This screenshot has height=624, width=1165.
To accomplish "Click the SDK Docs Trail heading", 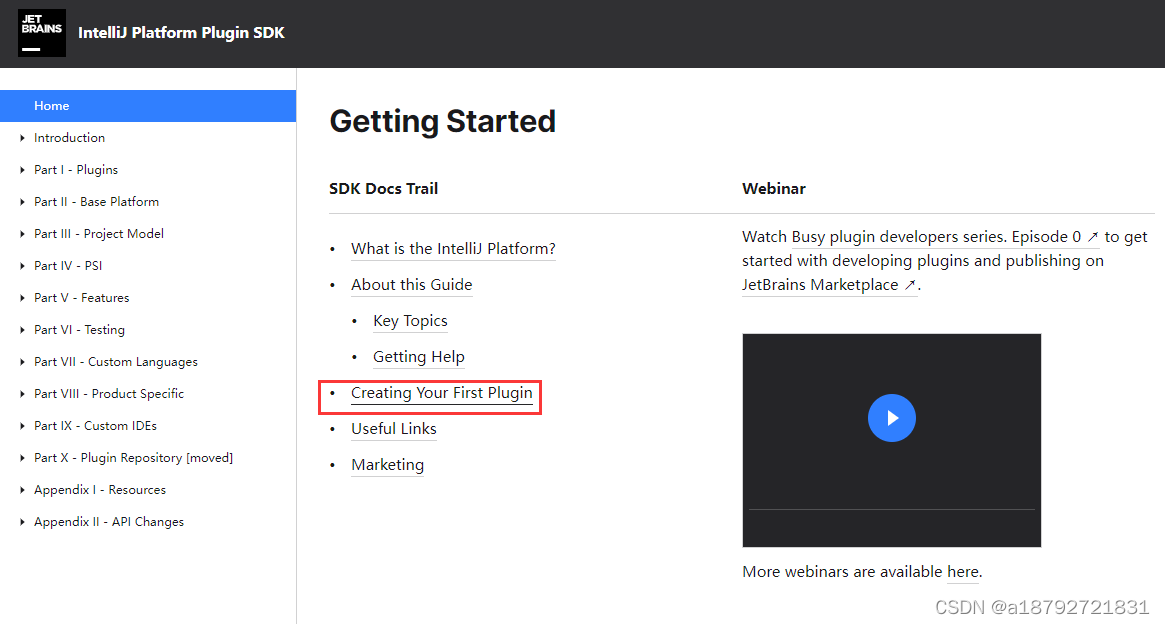I will (383, 189).
